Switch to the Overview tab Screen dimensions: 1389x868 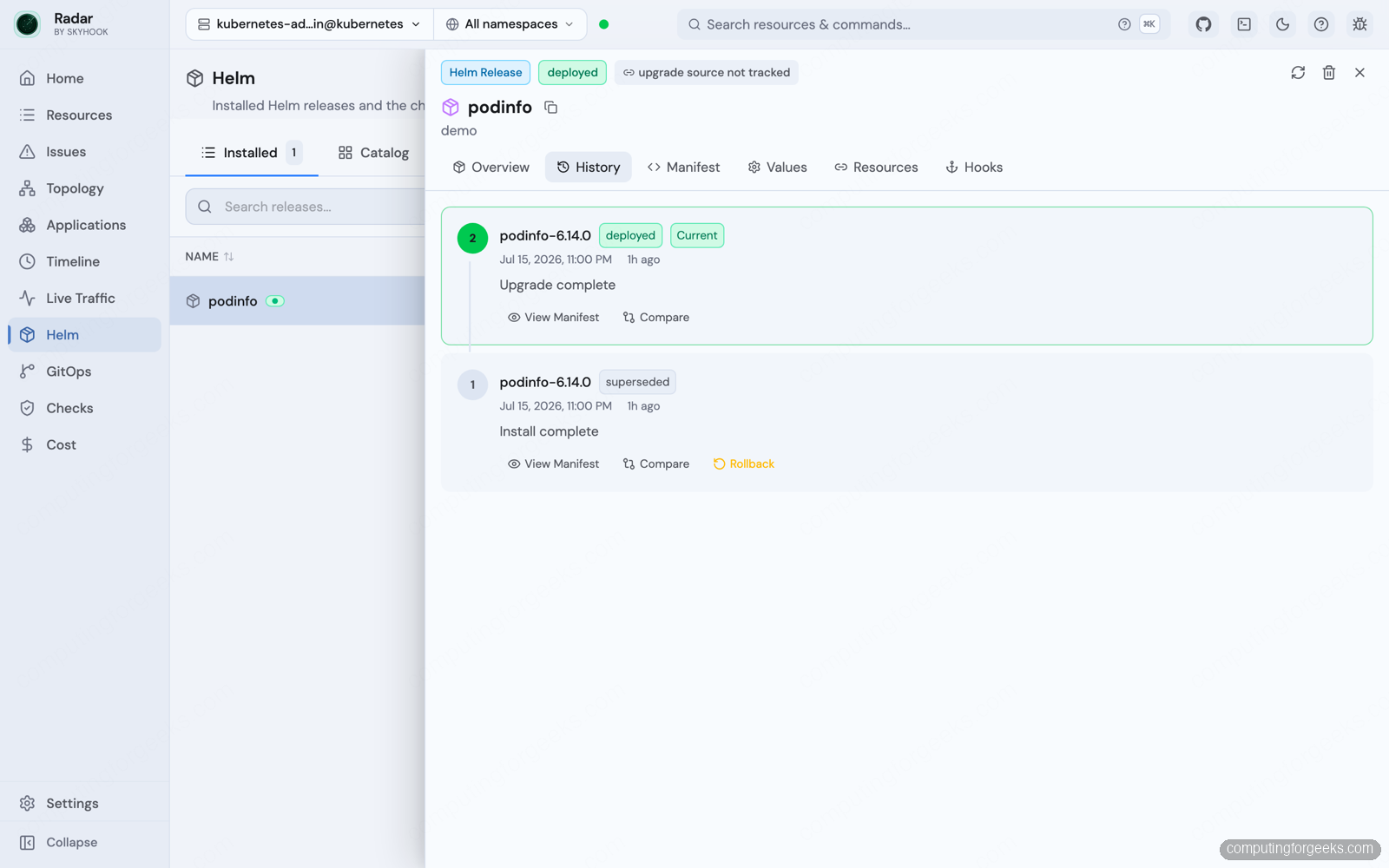pos(490,168)
